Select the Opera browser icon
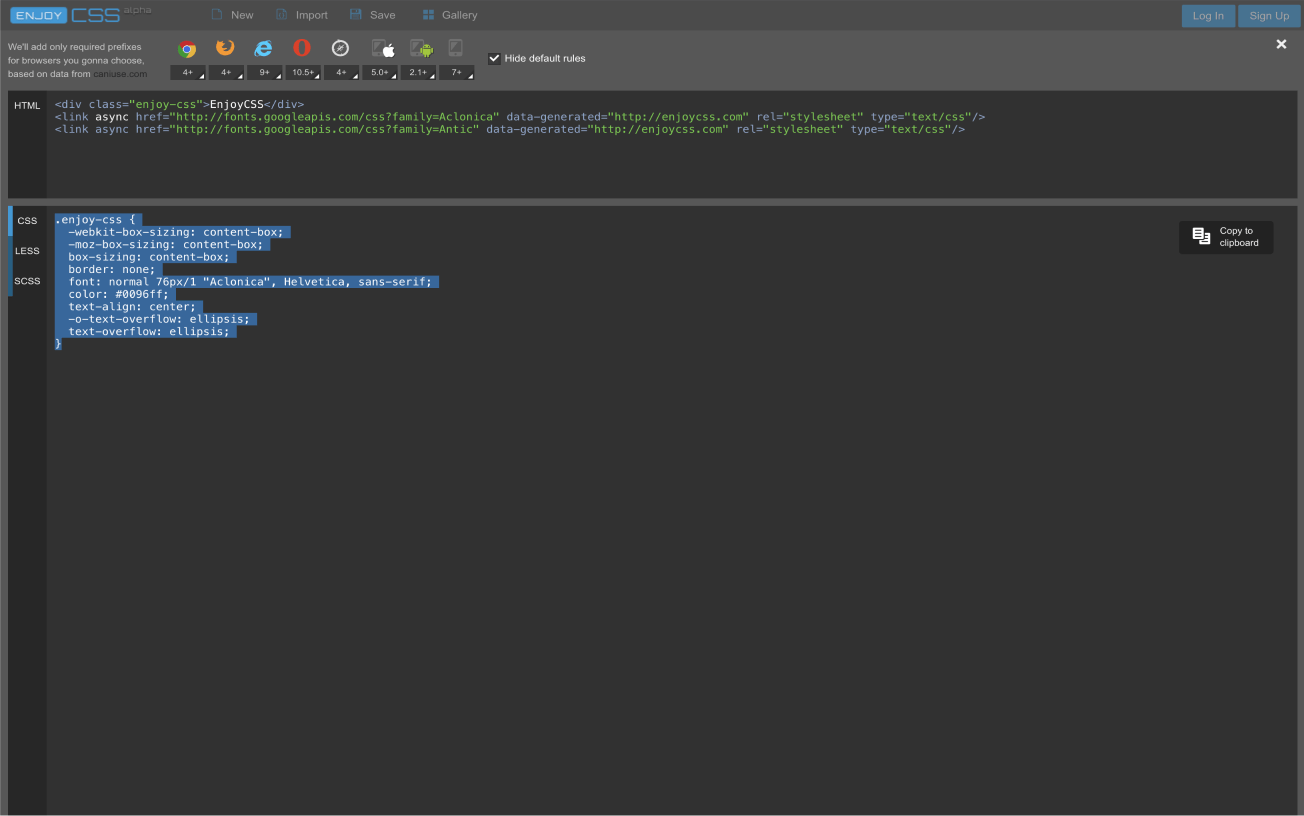 (x=302, y=49)
